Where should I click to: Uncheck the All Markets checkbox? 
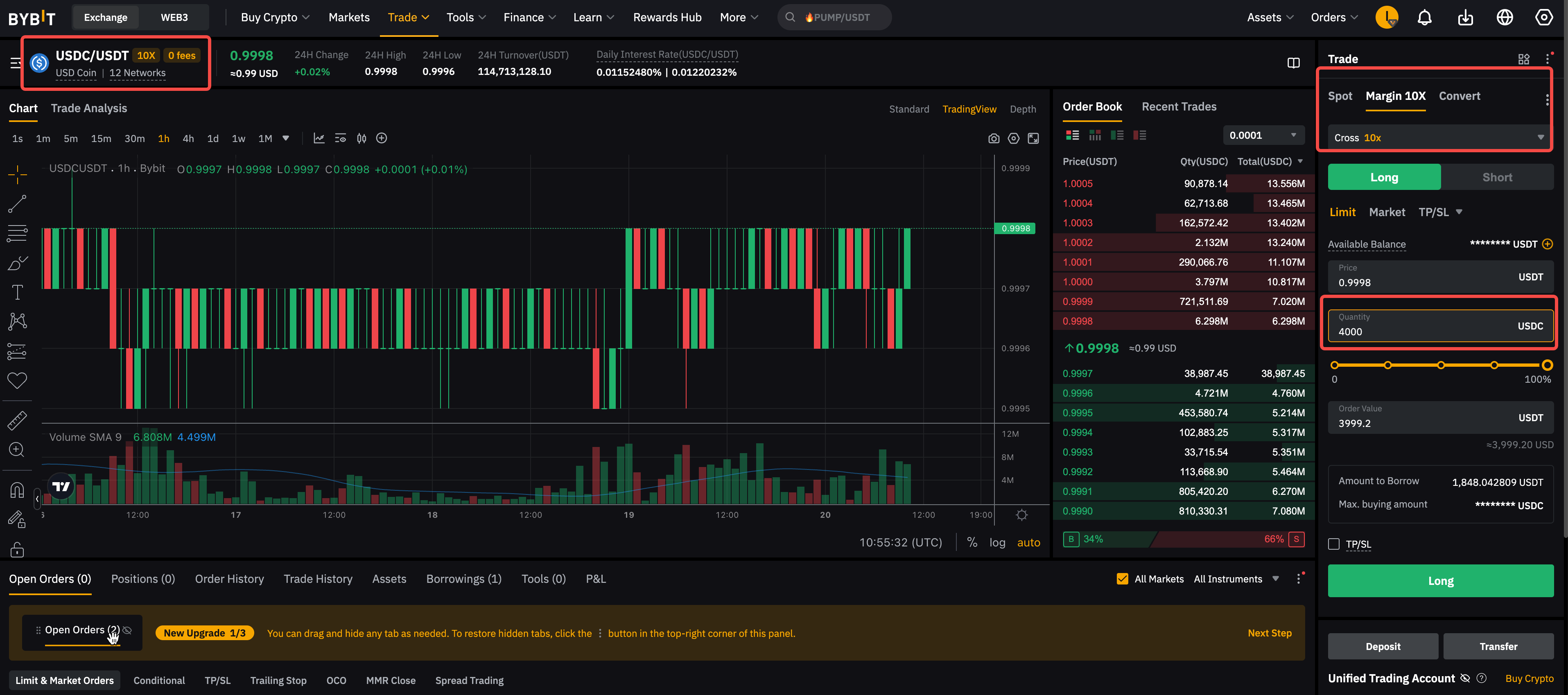coord(1123,579)
